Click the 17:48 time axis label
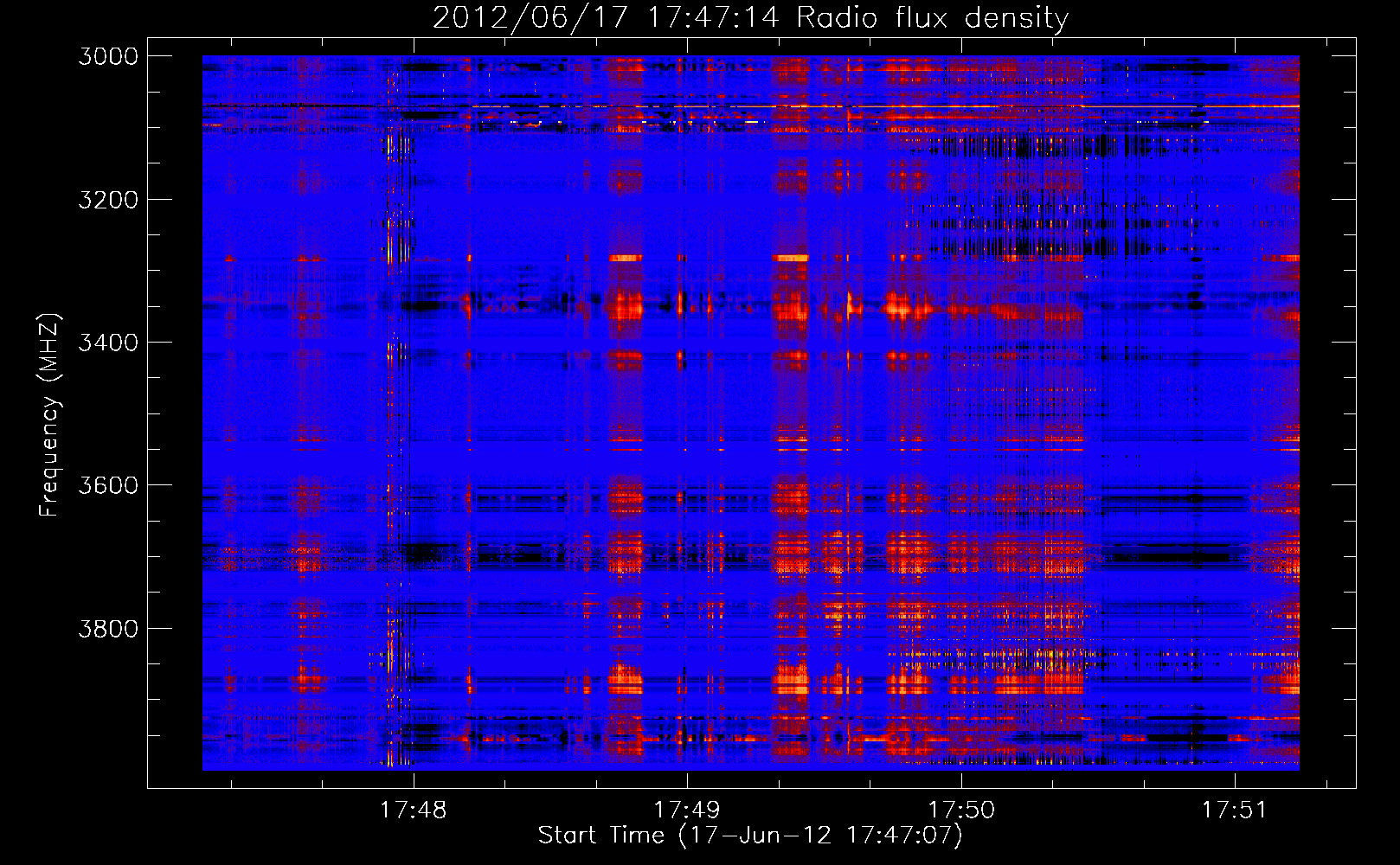Viewport: 1400px width, 865px height. tap(414, 810)
